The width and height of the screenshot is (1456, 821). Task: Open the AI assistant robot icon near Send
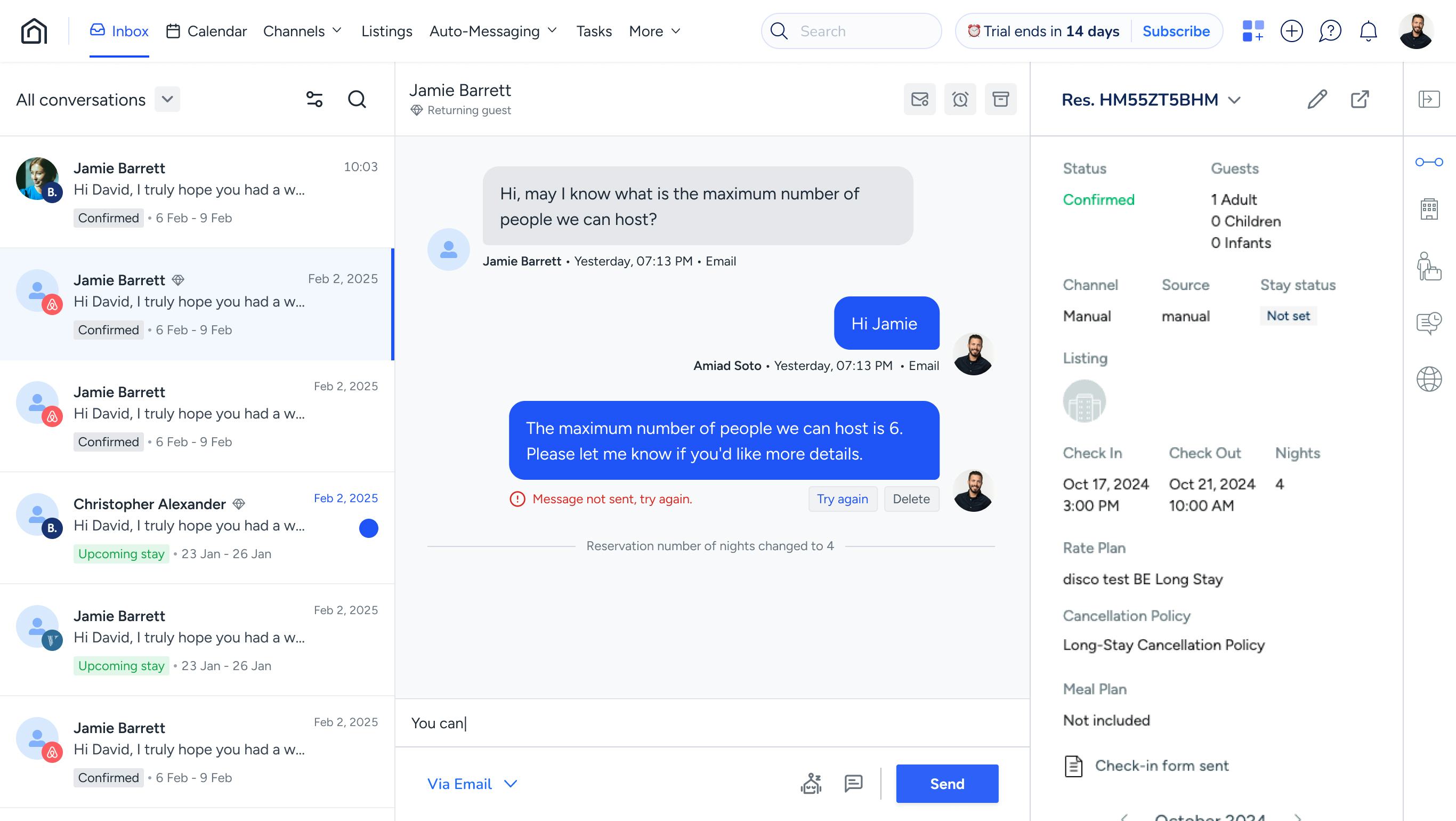point(812,784)
